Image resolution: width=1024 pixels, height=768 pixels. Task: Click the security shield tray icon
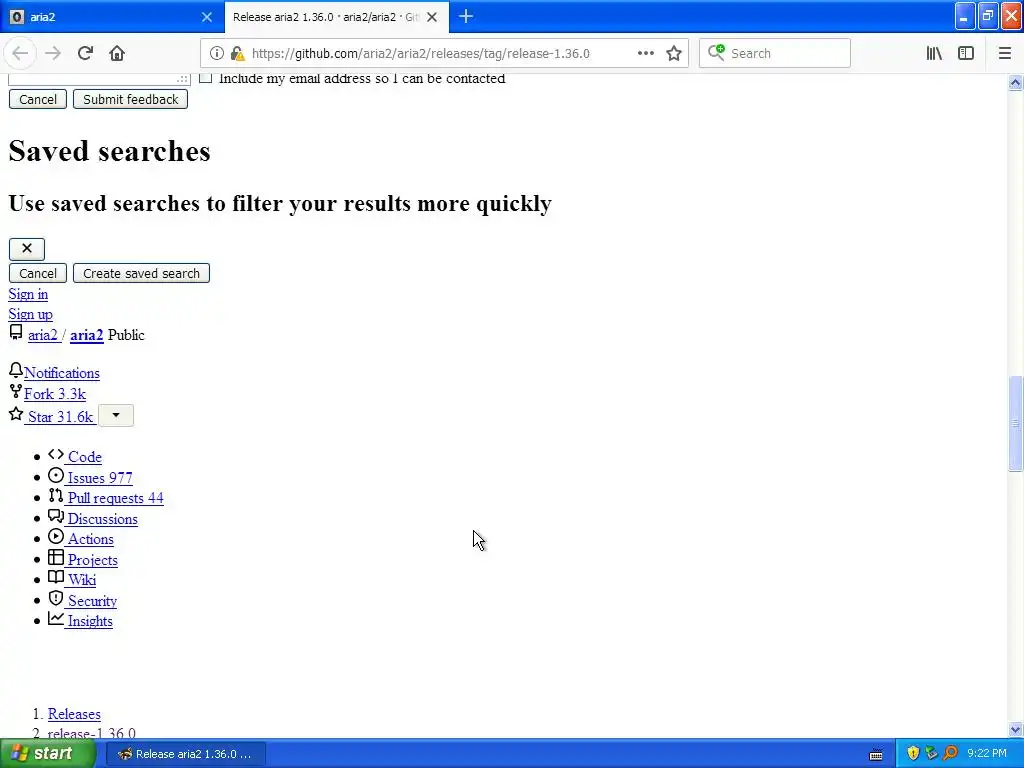tap(913, 754)
